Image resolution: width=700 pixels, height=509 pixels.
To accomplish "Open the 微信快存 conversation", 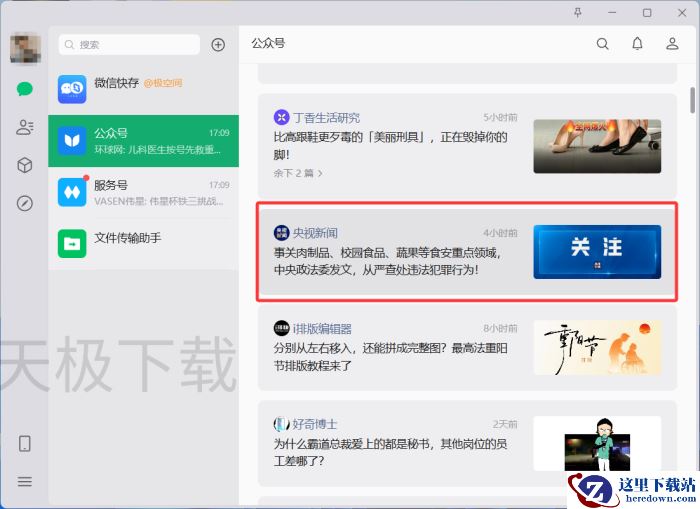I will [x=143, y=89].
